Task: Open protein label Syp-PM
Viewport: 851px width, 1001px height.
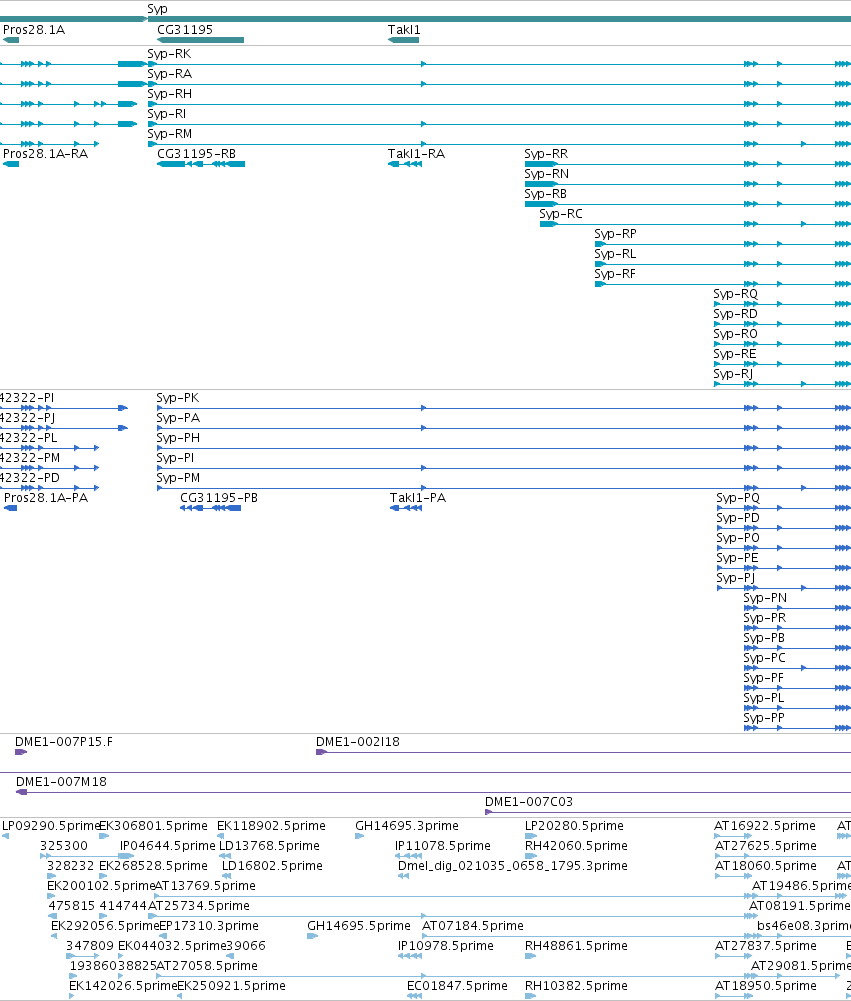Action: click(x=178, y=478)
